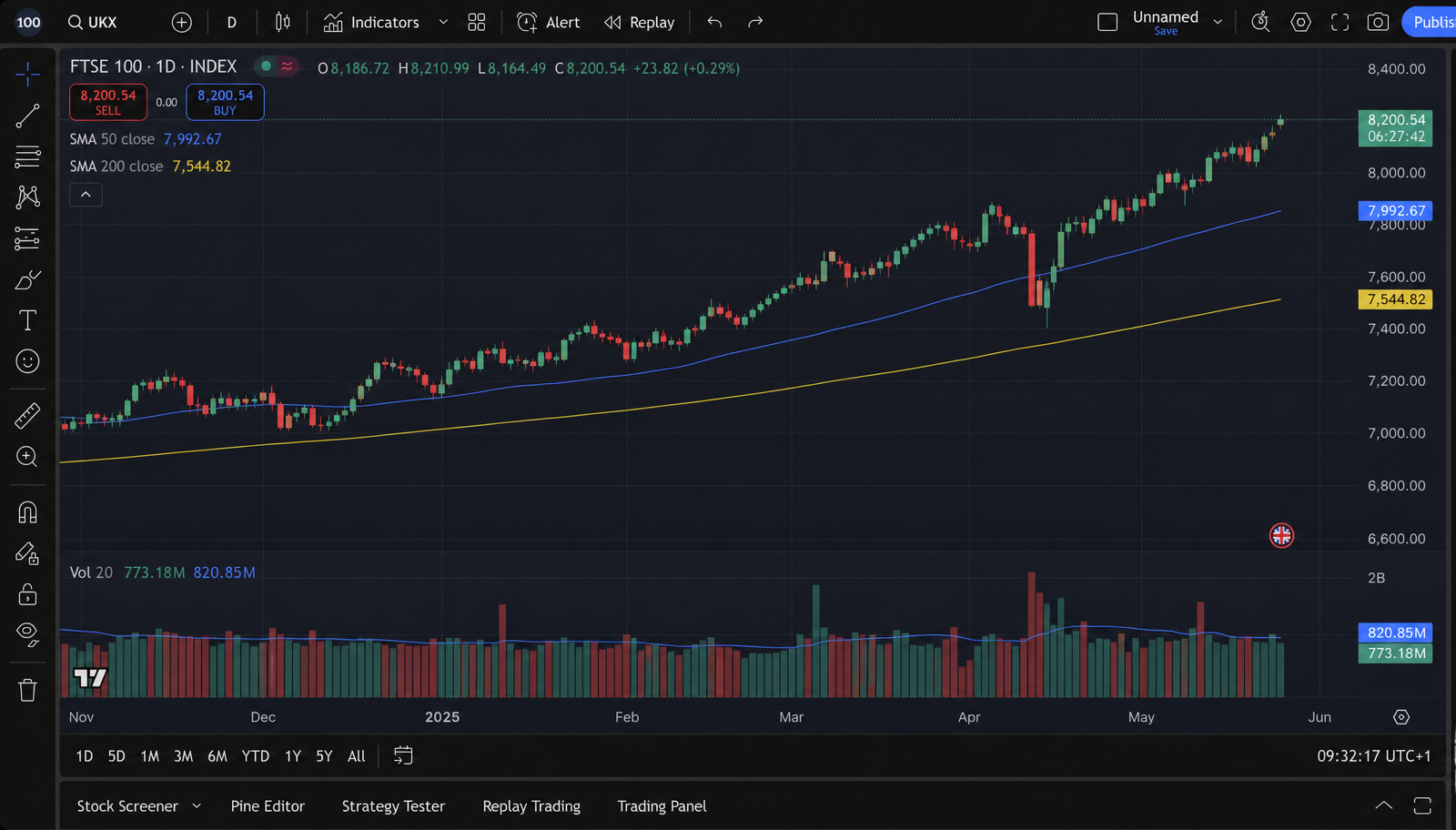This screenshot has width=1456, height=830.
Task: Open the go to date calendar icon
Action: coord(403,755)
